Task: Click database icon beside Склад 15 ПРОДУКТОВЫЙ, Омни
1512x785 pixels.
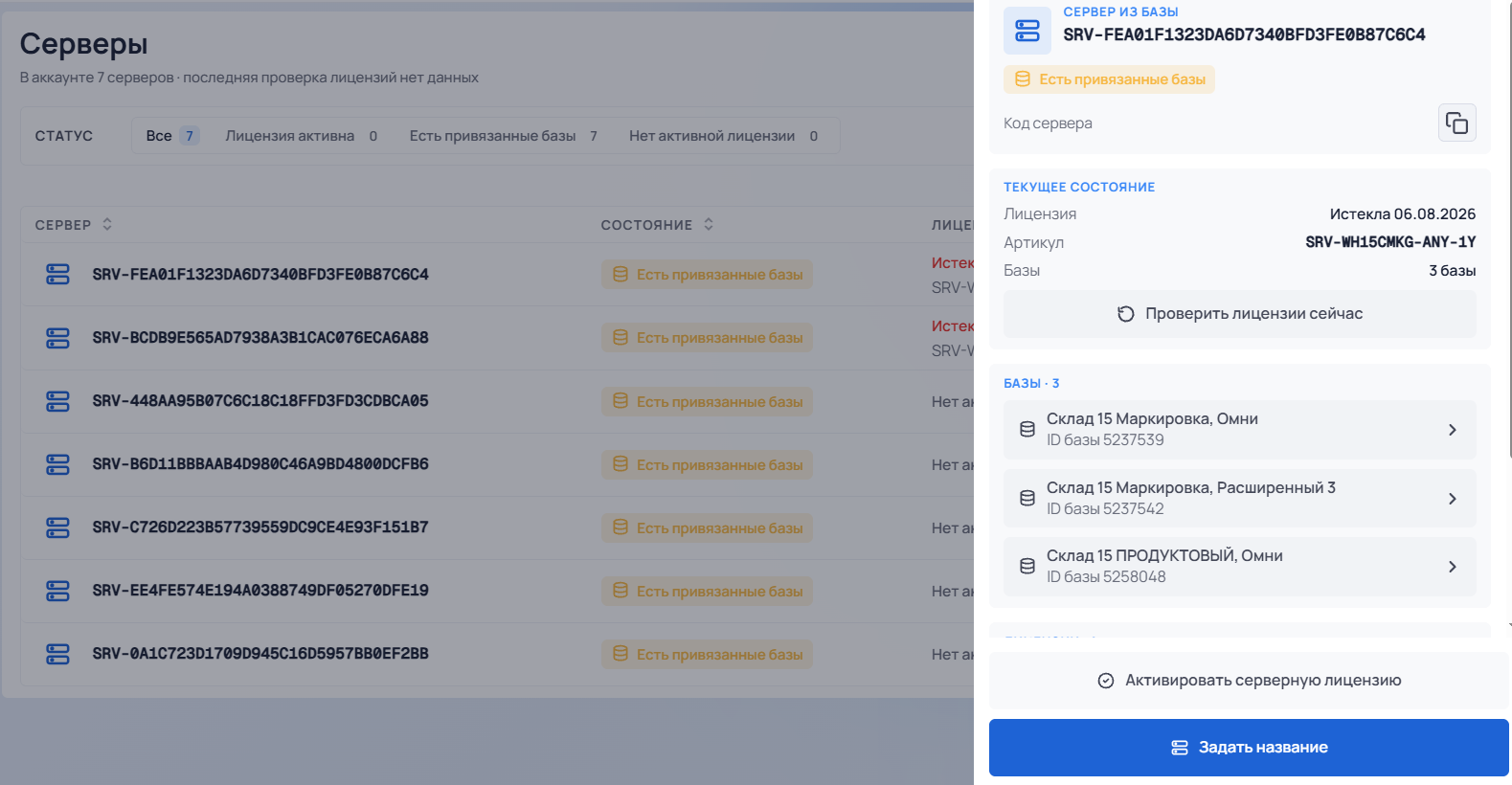Action: click(x=1027, y=566)
